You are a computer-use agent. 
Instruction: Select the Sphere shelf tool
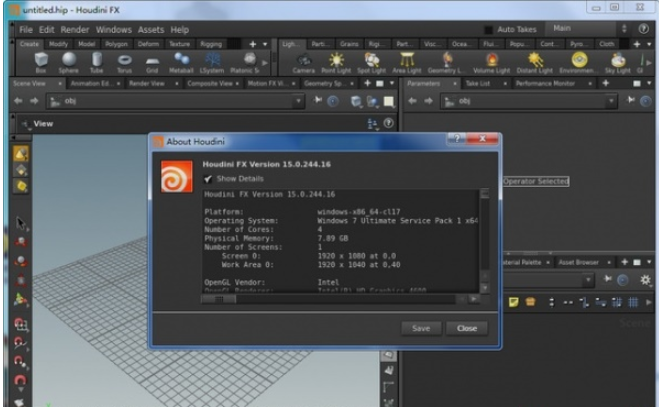coord(69,63)
